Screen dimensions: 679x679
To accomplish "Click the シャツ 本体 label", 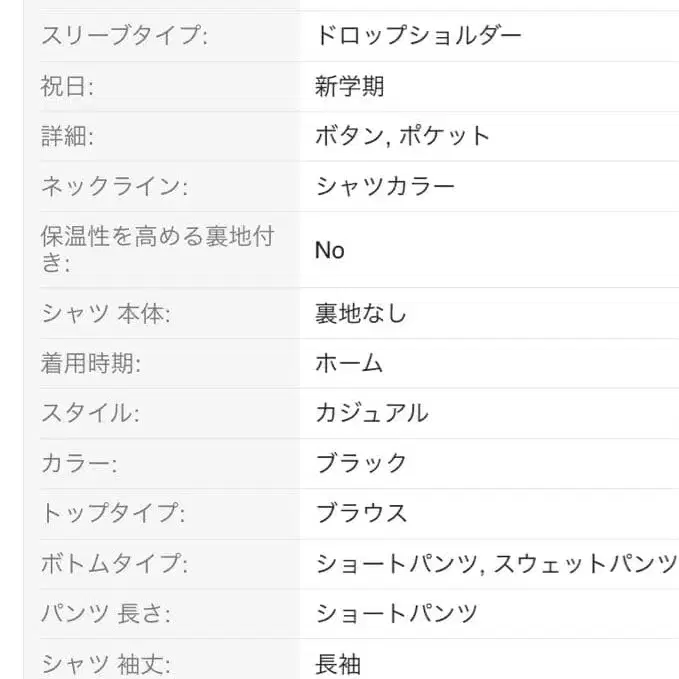I will coord(105,314).
